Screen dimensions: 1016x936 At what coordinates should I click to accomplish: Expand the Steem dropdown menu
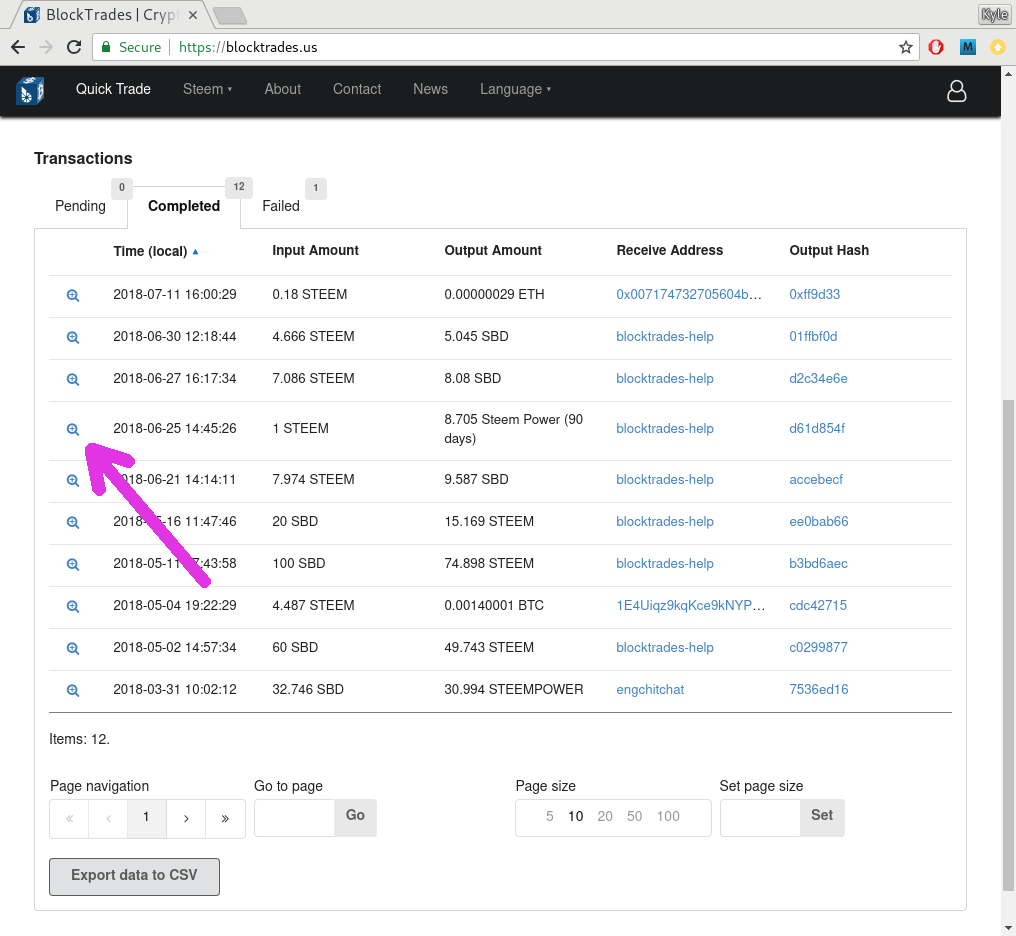[x=207, y=89]
